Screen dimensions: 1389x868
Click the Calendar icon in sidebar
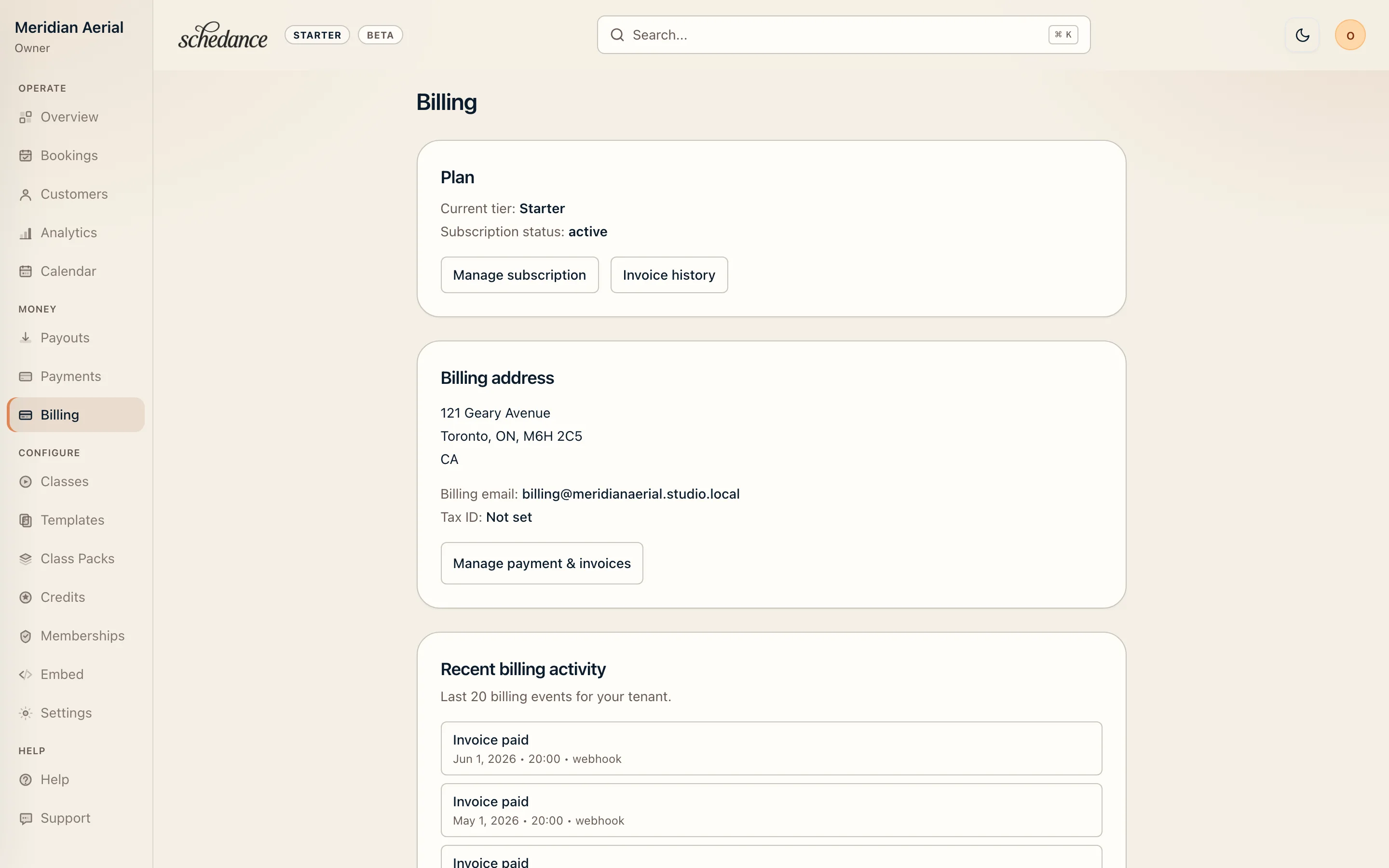pyautogui.click(x=25, y=271)
